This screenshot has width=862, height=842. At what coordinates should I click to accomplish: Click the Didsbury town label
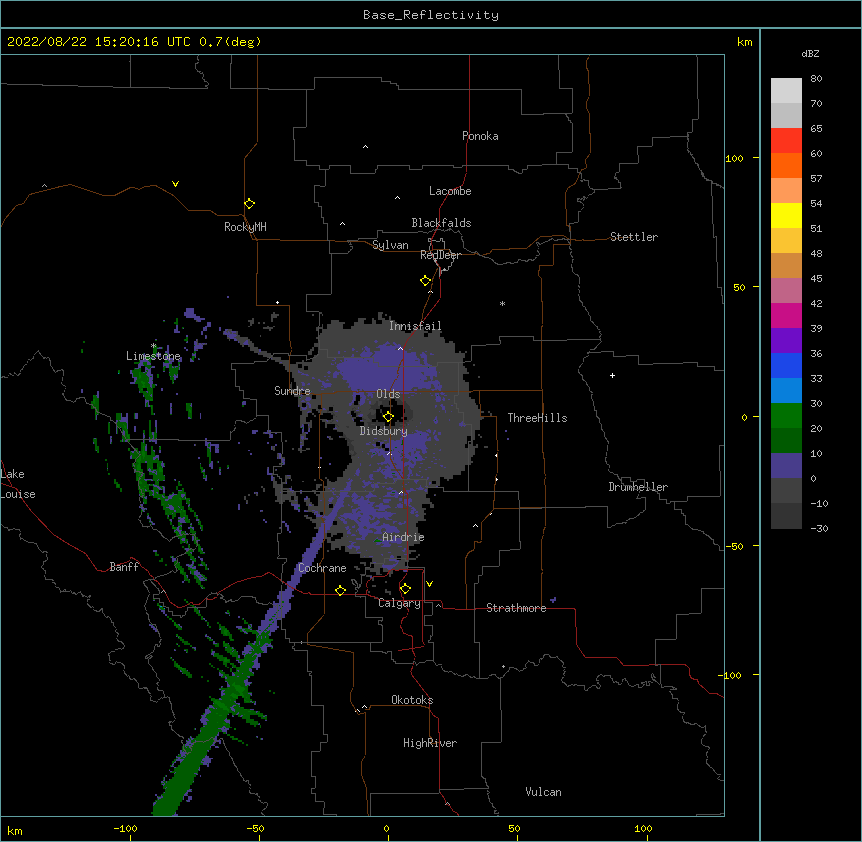(383, 431)
